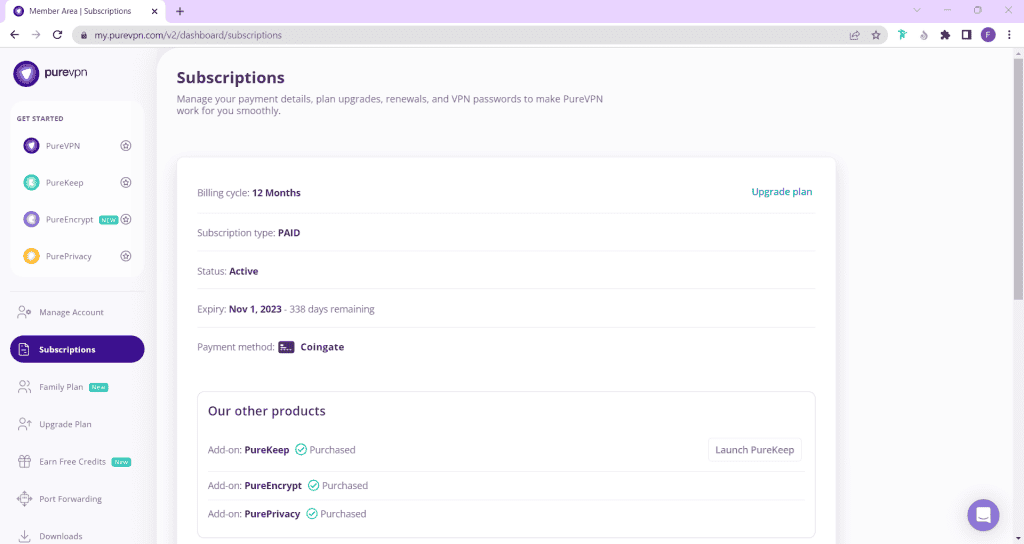Open the Manage Account menu item

point(77,312)
